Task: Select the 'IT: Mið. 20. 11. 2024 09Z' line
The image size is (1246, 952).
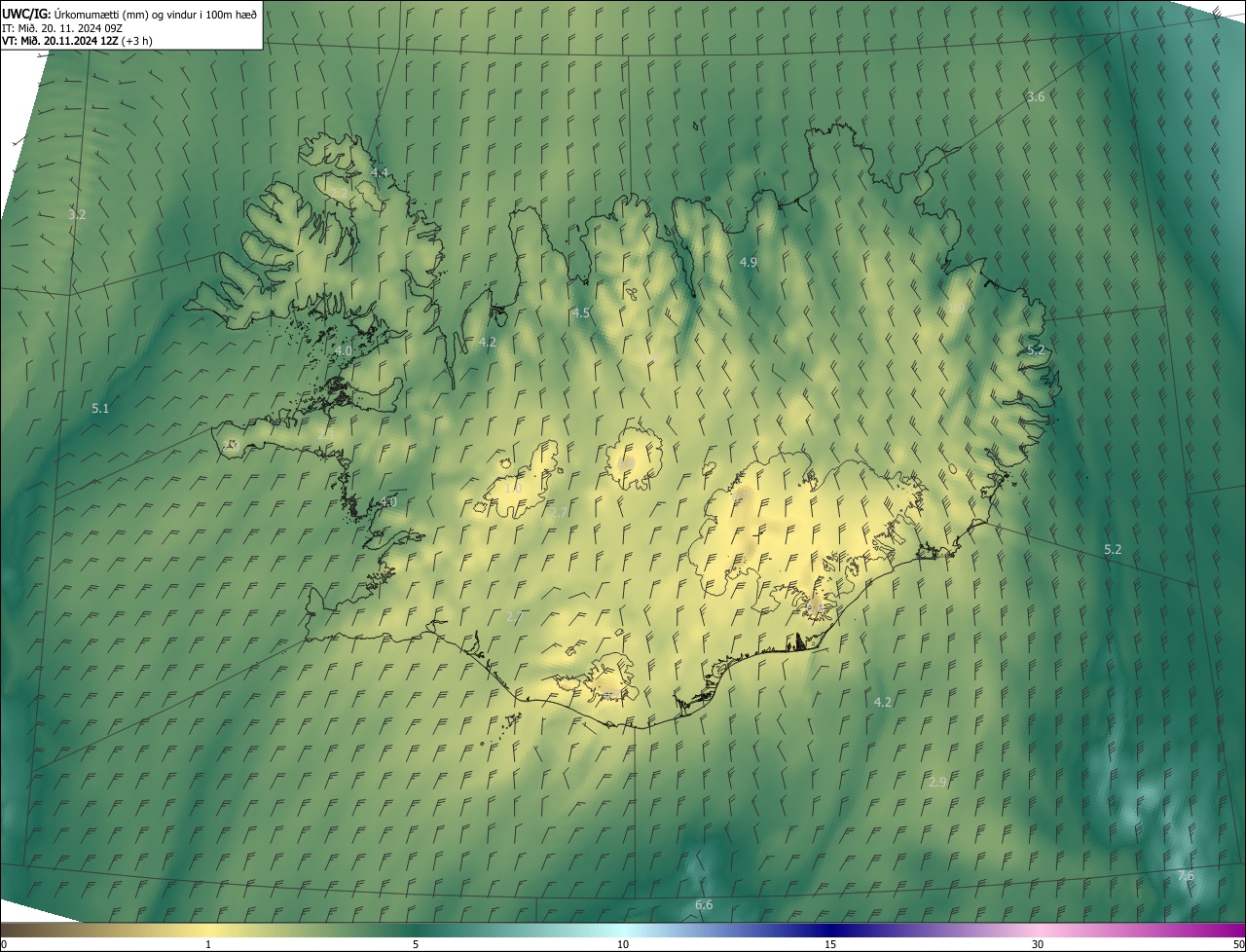Action: click(x=61, y=27)
